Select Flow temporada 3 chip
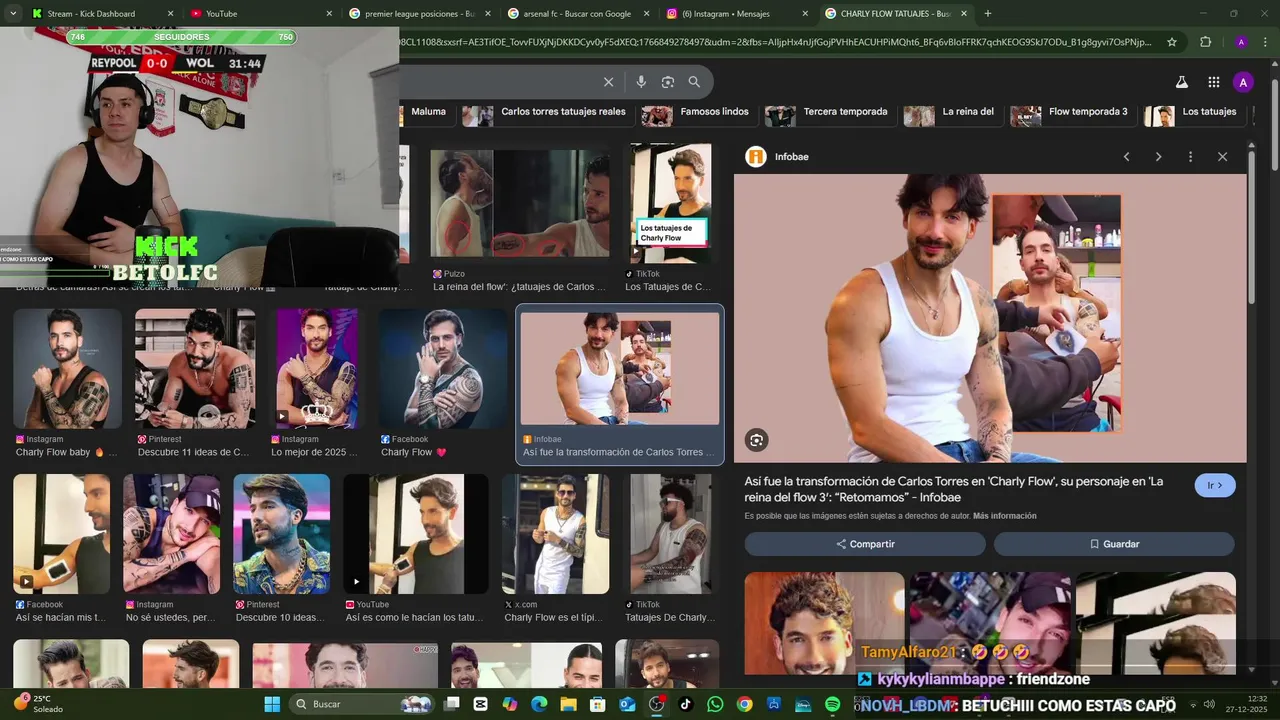Screen dimensions: 1280x720 tap(1072, 112)
